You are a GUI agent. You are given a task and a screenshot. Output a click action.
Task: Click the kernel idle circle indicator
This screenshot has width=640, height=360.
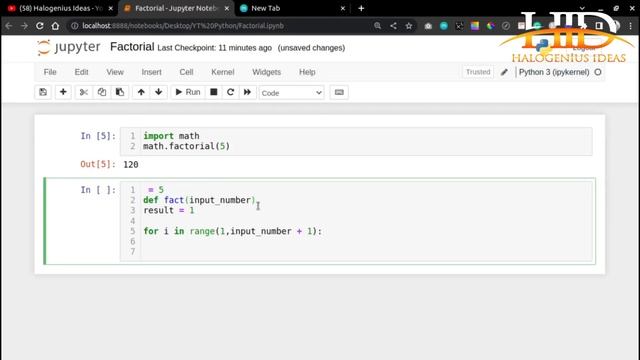coord(598,72)
